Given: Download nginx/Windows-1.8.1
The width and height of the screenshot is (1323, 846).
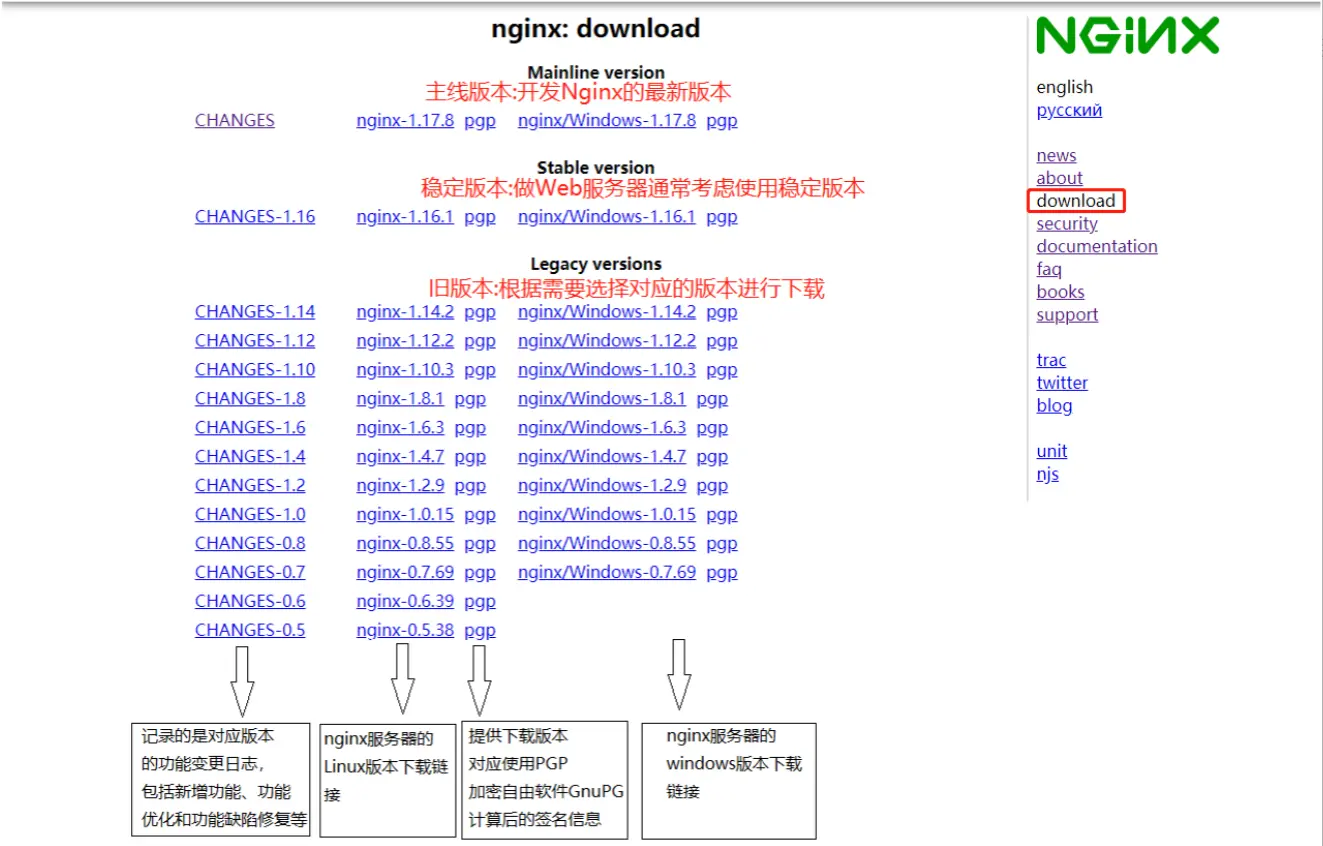Looking at the screenshot, I should coord(602,398).
